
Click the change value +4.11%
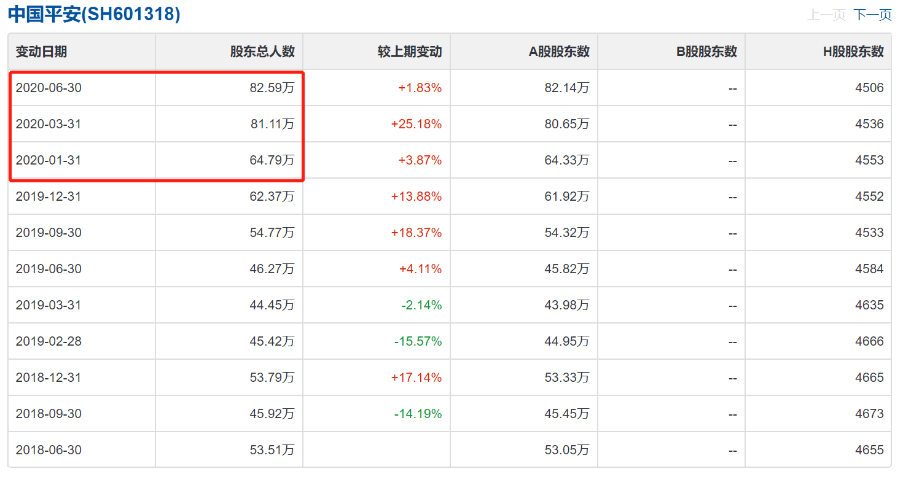tap(420, 268)
